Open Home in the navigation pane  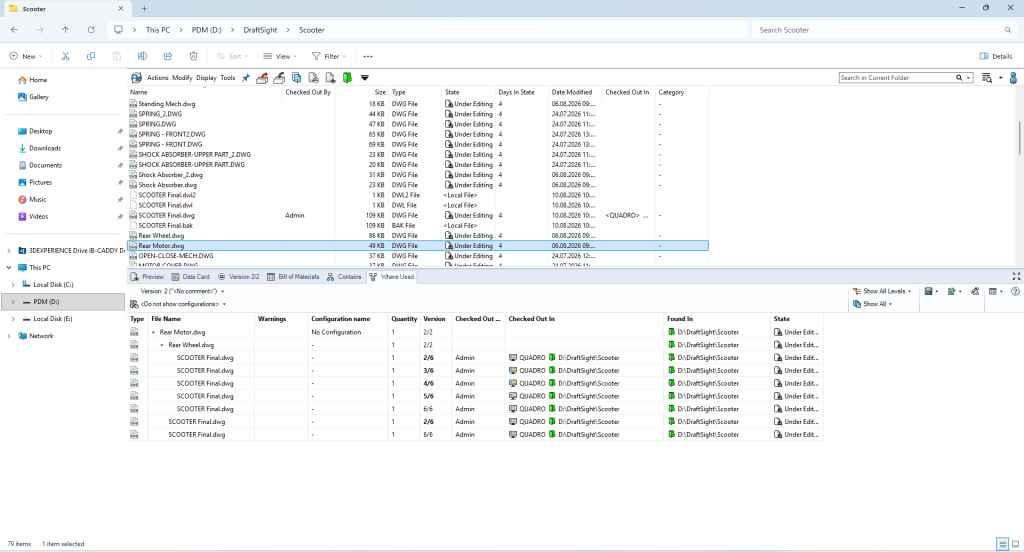click(33, 80)
